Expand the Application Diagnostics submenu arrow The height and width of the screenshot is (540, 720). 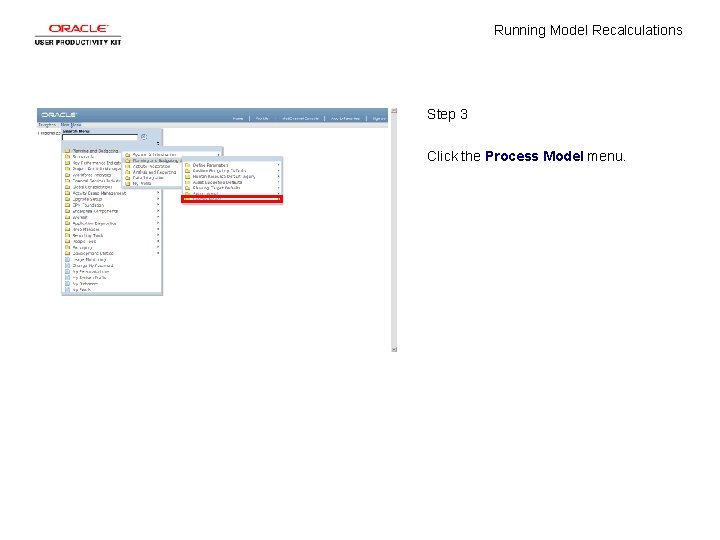158,223
